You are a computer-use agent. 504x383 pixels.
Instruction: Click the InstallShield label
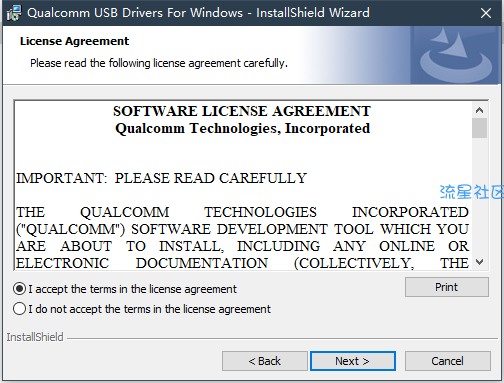point(35,337)
